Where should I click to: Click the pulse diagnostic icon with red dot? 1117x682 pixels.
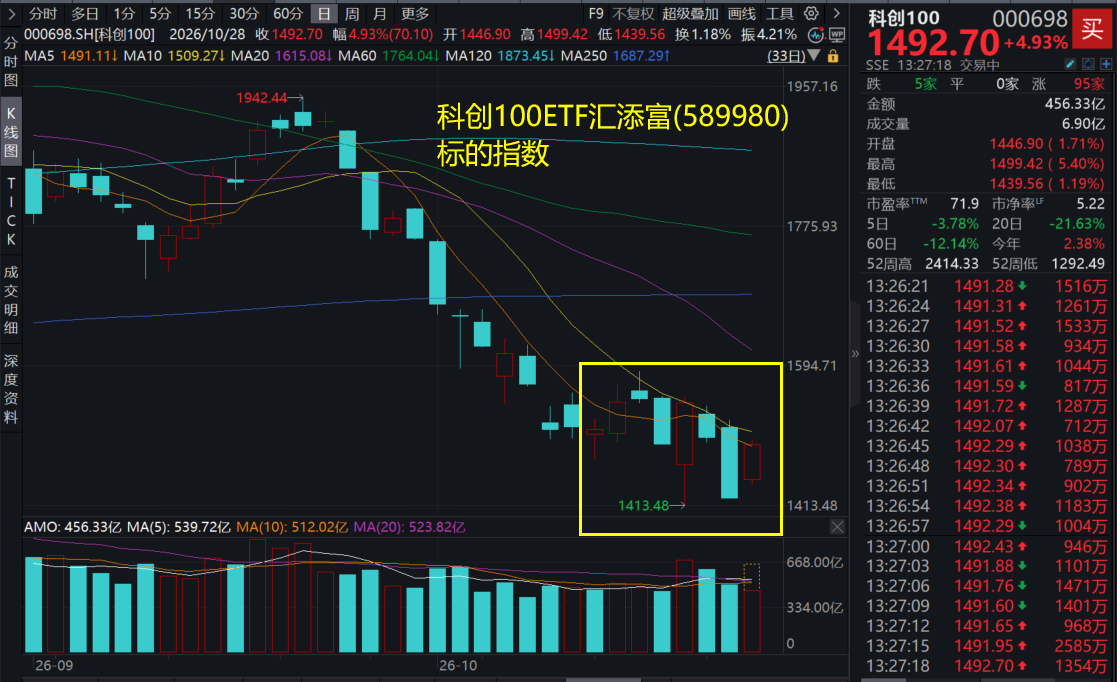(816, 35)
